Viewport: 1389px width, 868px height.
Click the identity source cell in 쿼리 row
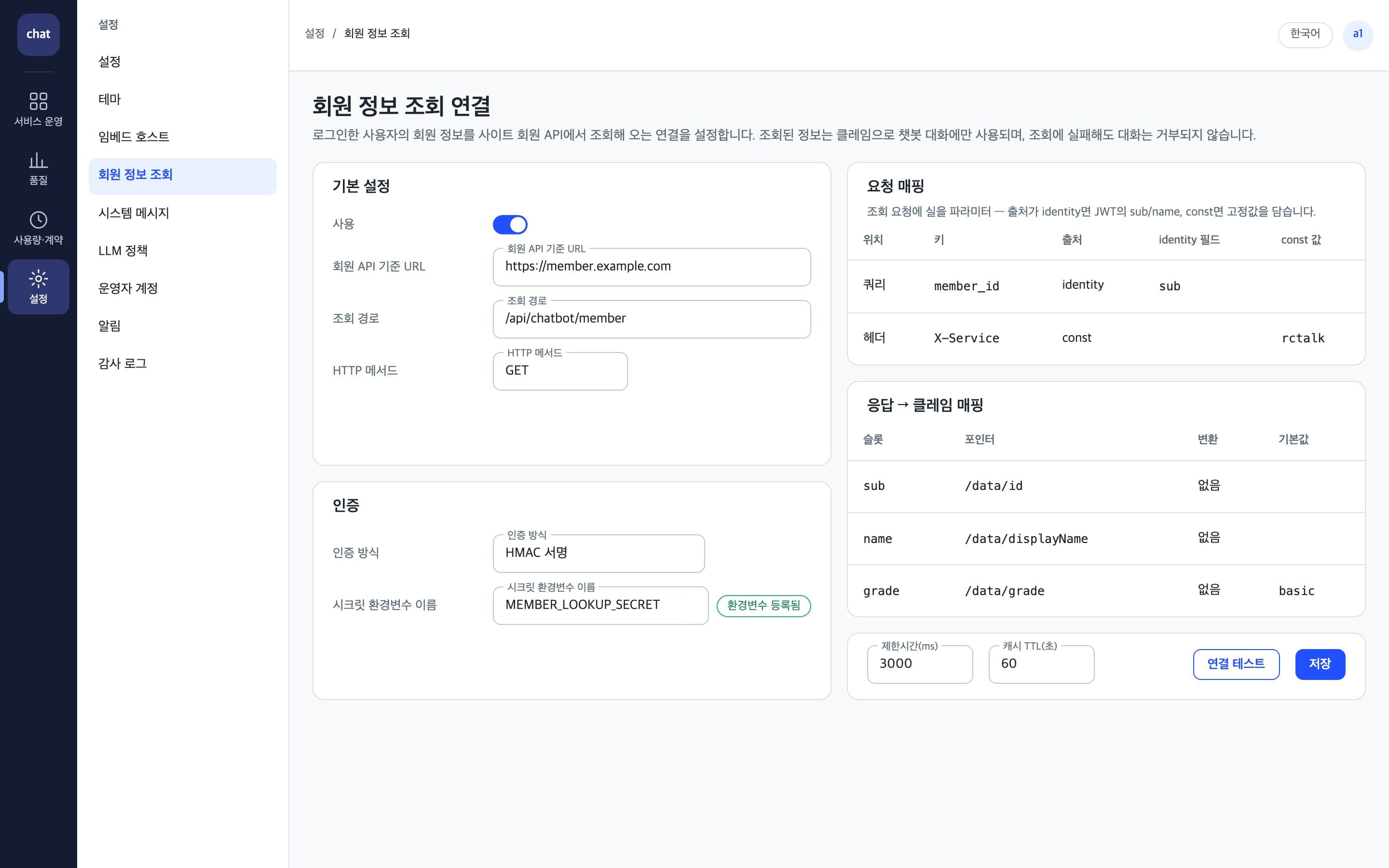[x=1082, y=285]
